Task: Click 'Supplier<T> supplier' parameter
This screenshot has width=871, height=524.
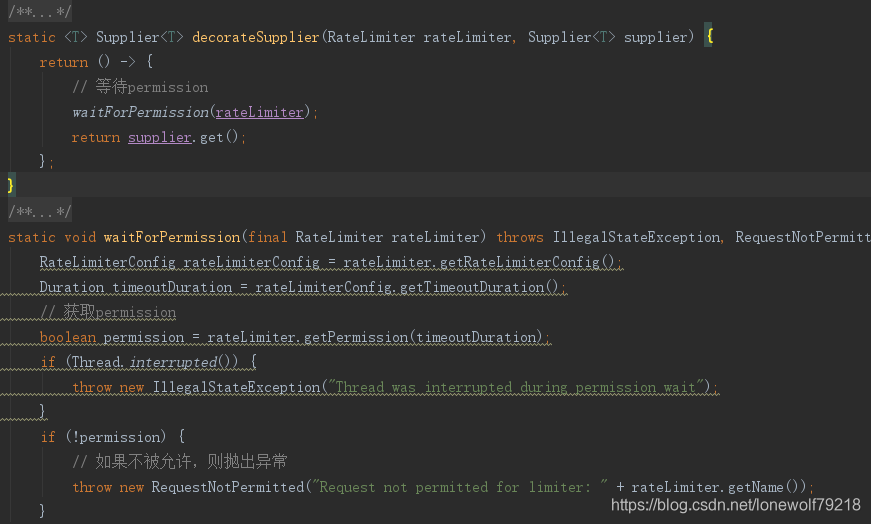Action: coord(607,37)
